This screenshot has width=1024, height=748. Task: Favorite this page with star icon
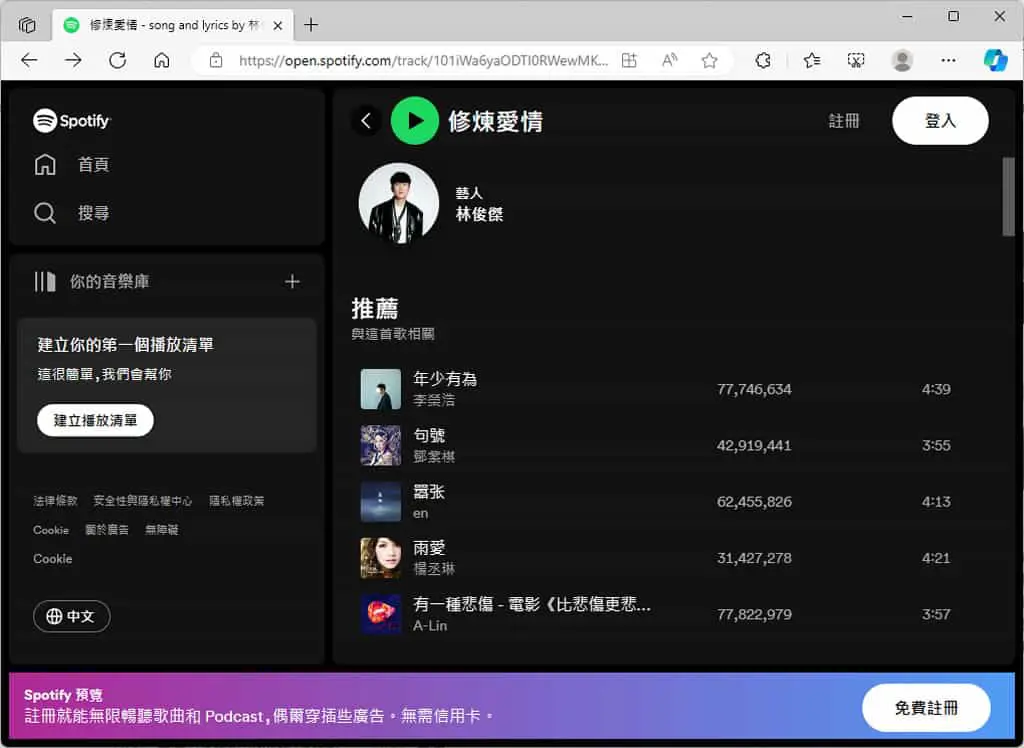point(709,61)
